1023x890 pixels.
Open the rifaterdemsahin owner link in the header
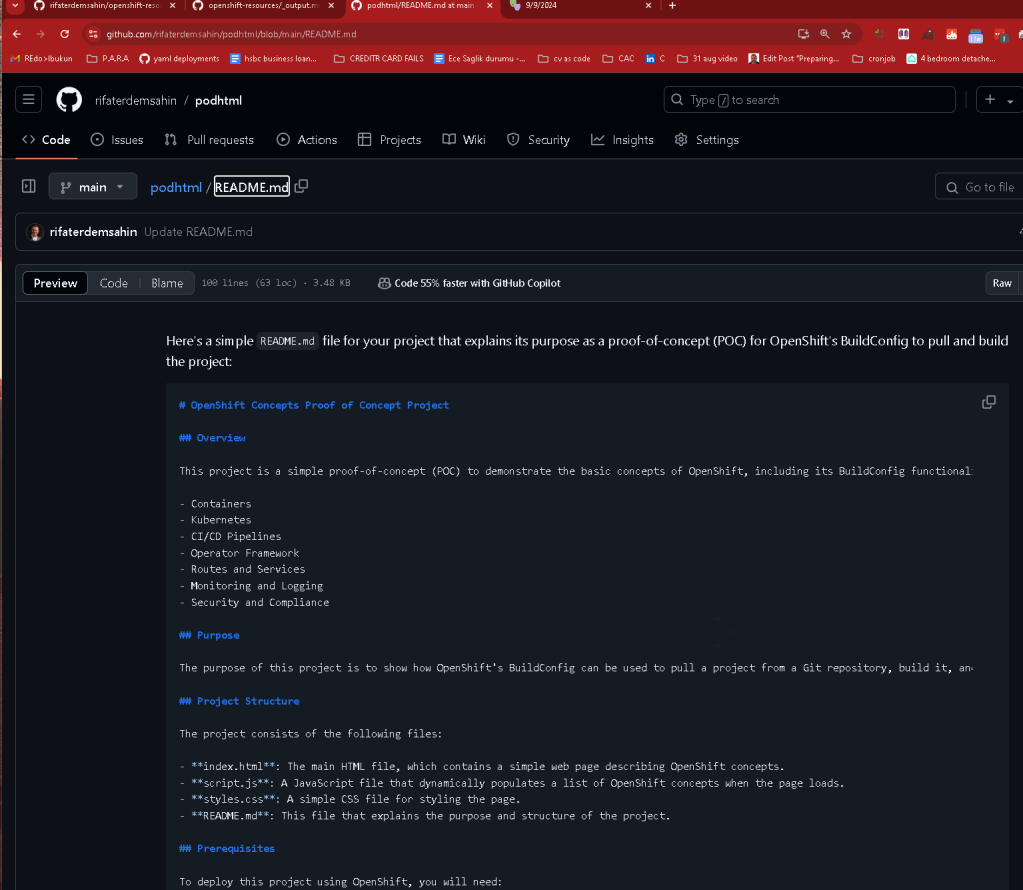(136, 100)
